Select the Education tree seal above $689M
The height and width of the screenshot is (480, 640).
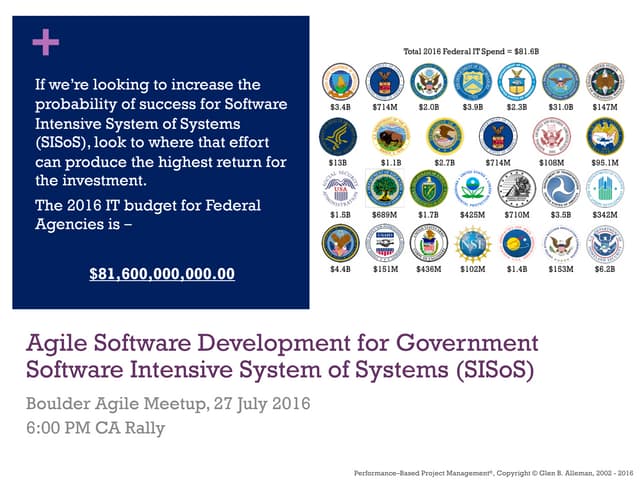[x=384, y=189]
